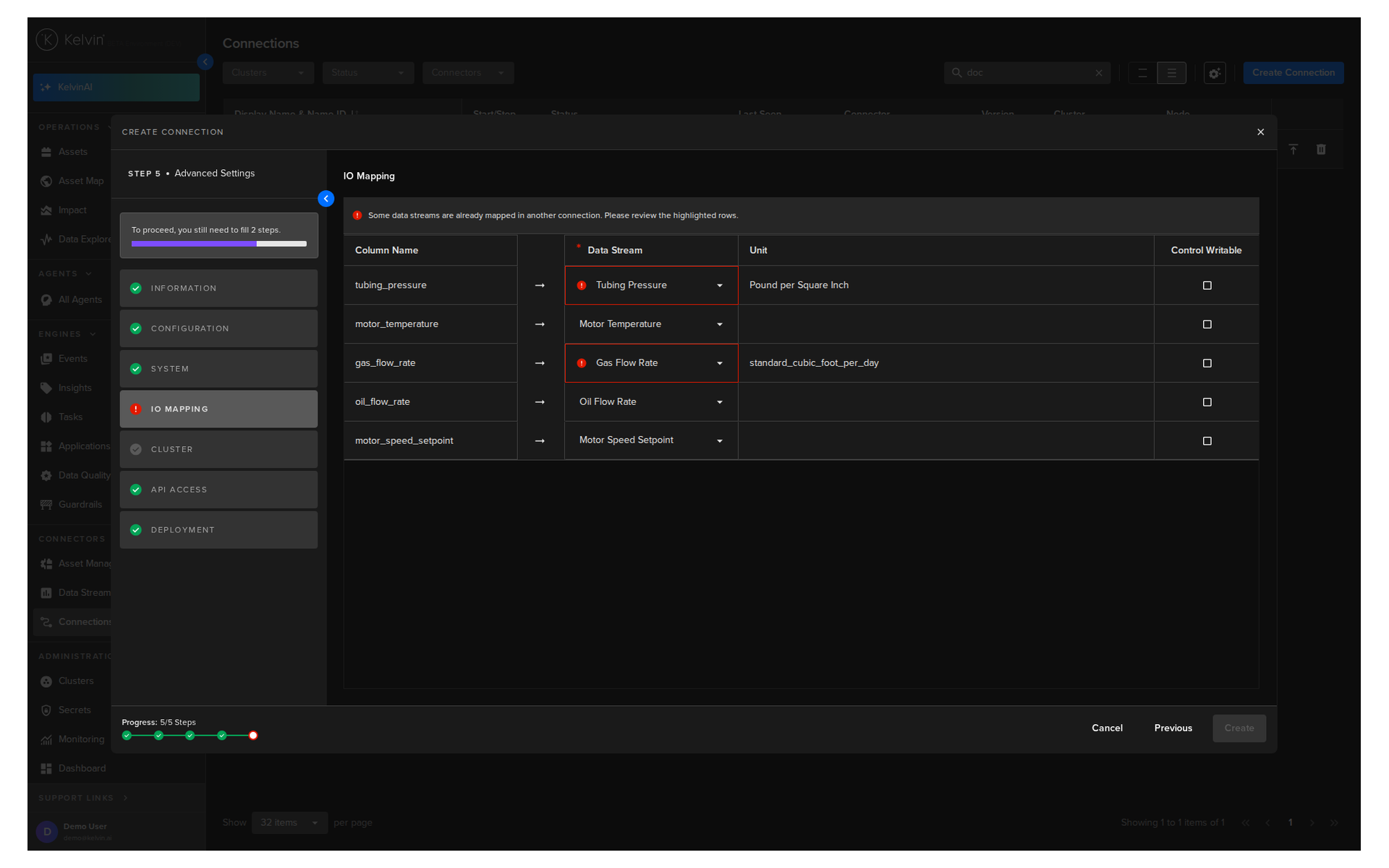Image resolution: width=1389 pixels, height=868 pixels.
Task: Click the upload arrow icon
Action: 1294,150
